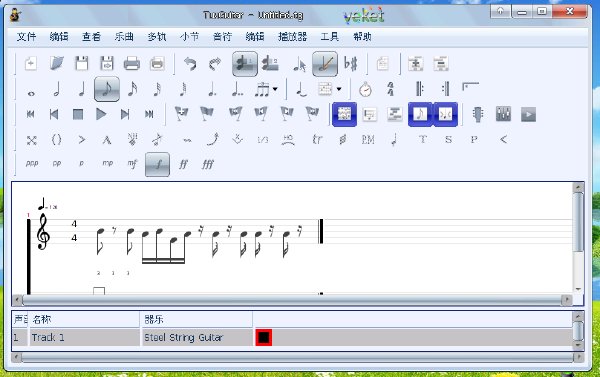Select whole note duration
Image resolution: width=600 pixels, height=377 pixels.
point(31,93)
